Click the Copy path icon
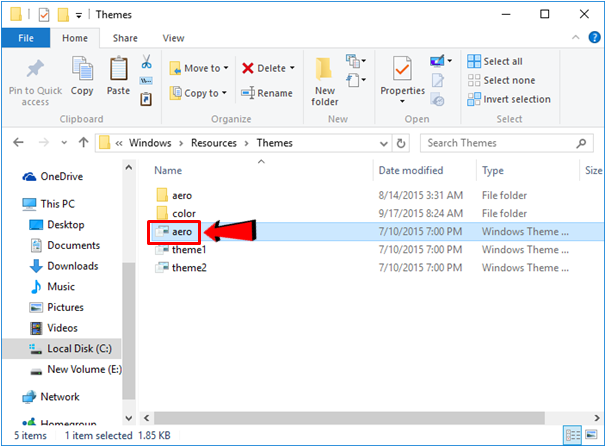Image resolution: width=606 pixels, height=447 pixels. [146, 81]
